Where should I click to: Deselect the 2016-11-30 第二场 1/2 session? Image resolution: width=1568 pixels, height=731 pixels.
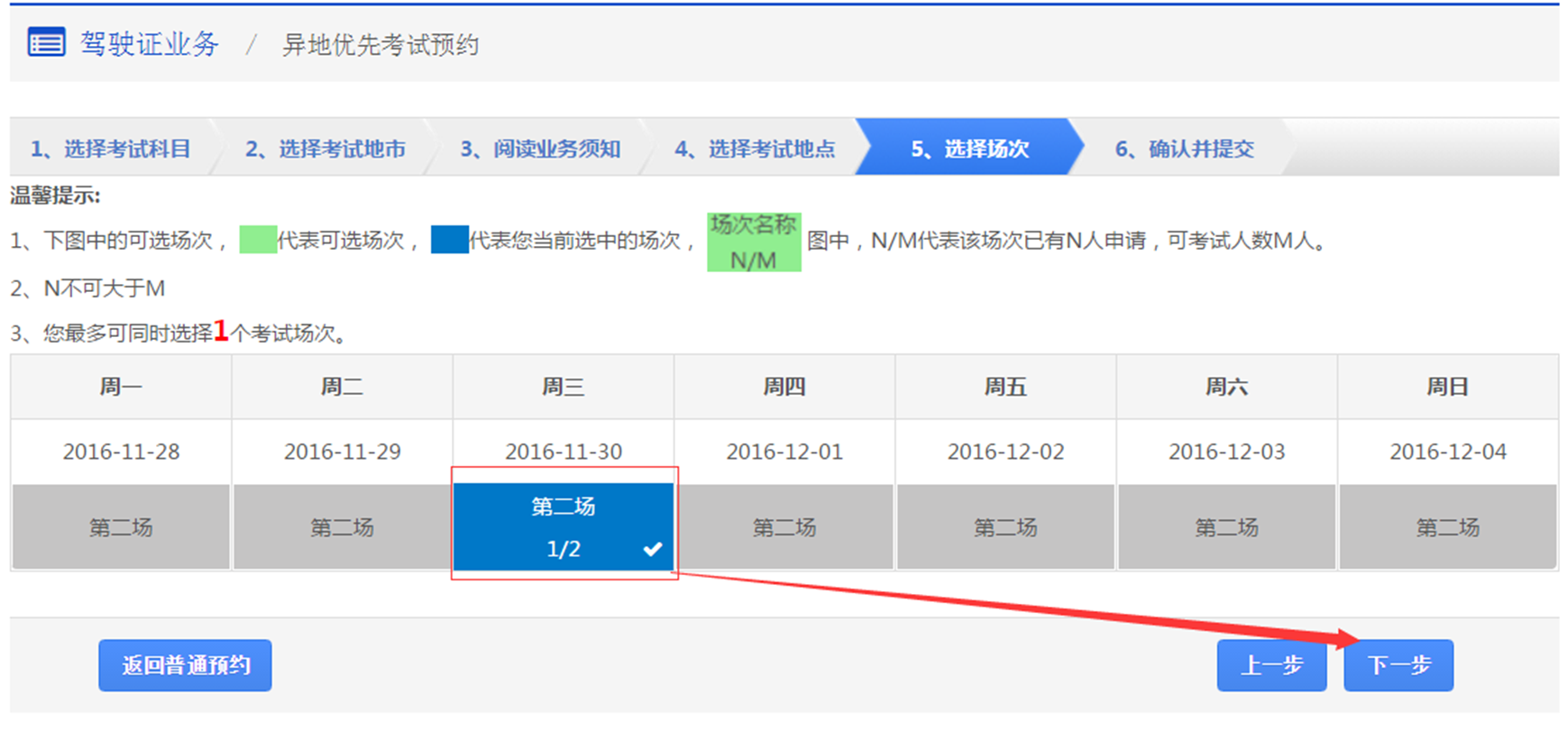point(563,527)
